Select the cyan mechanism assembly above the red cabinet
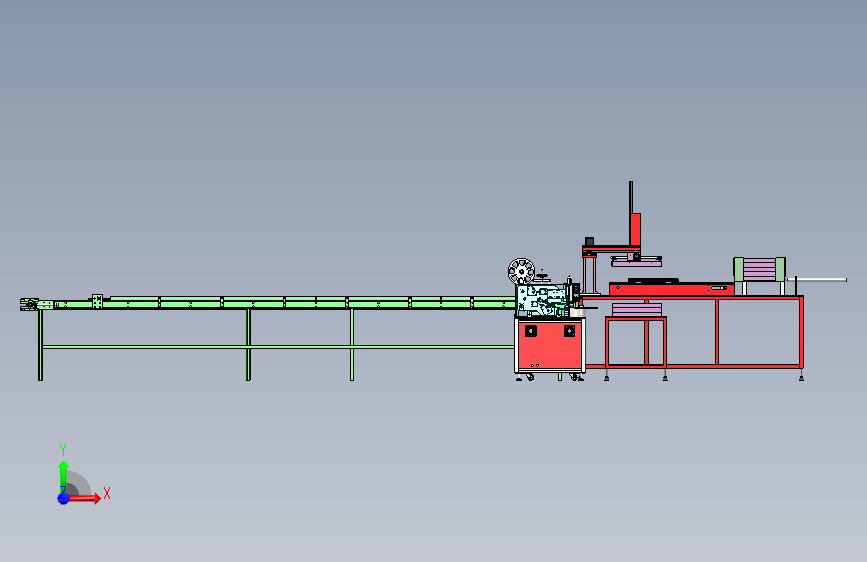The width and height of the screenshot is (867, 562). tap(542, 300)
